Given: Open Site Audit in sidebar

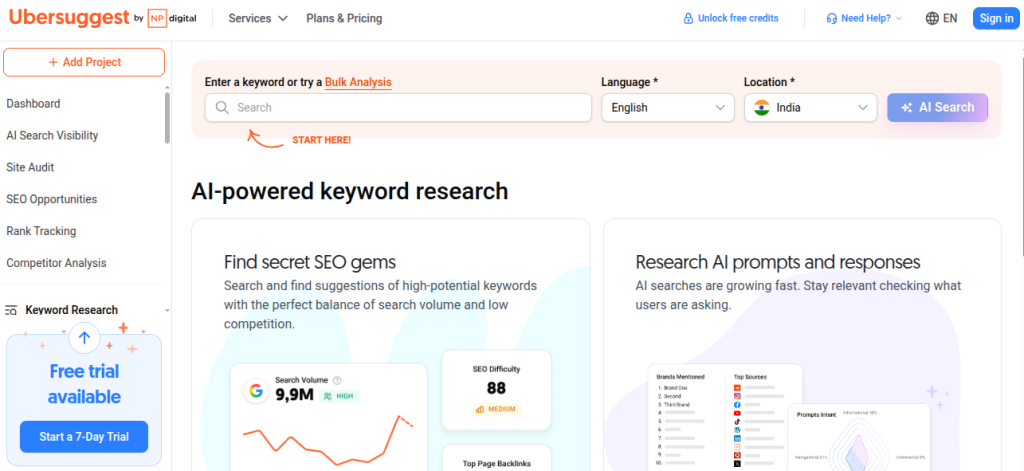Looking at the screenshot, I should 30,167.
